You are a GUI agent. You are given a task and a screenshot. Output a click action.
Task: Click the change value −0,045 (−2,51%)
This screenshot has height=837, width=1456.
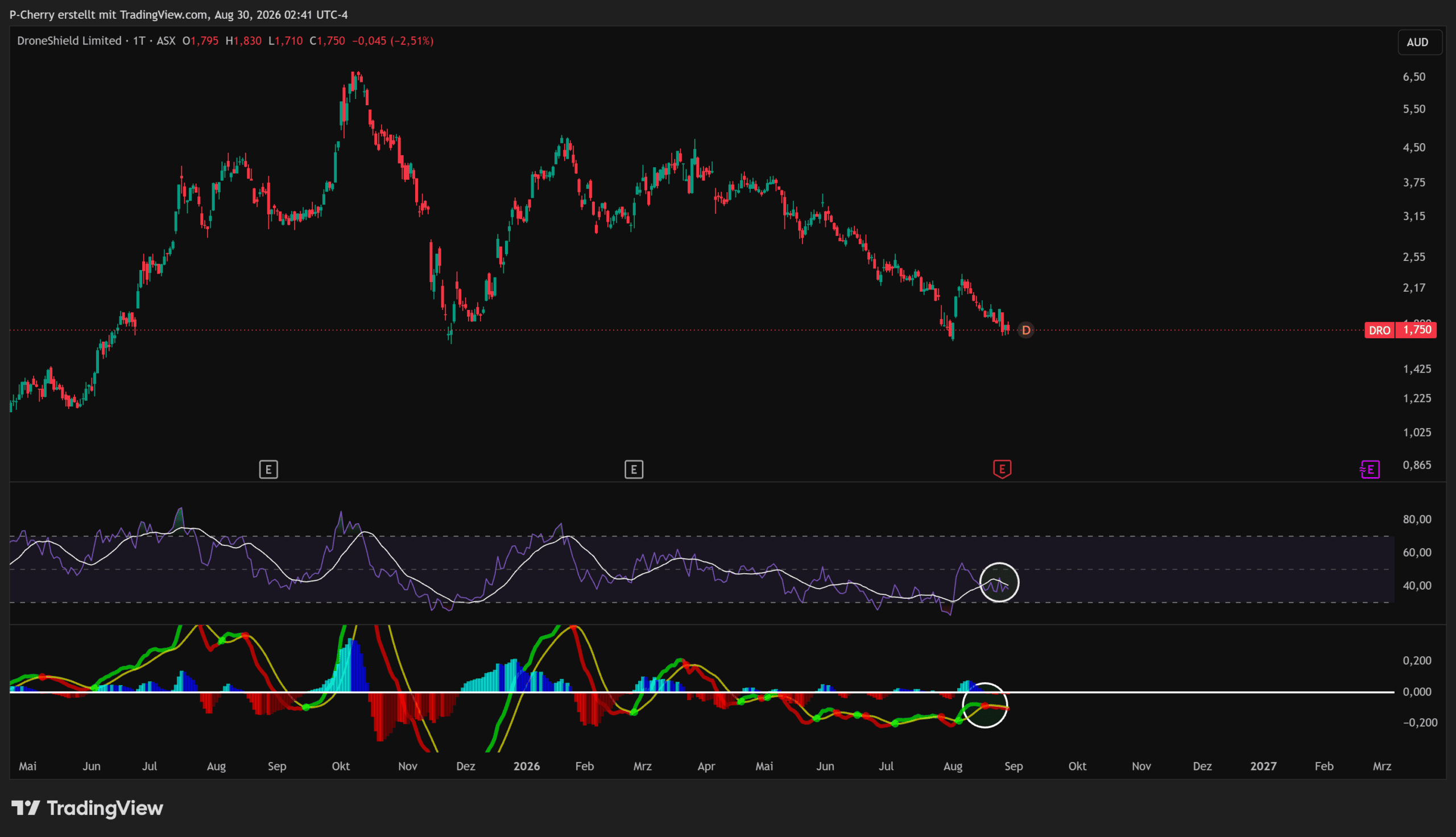point(392,41)
